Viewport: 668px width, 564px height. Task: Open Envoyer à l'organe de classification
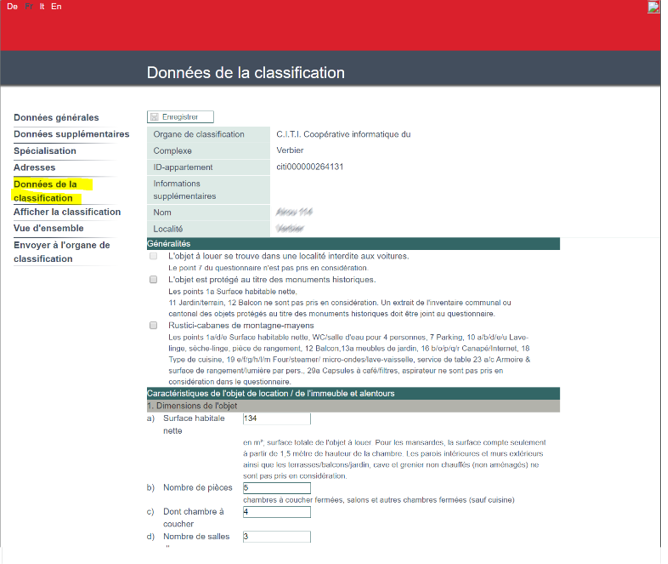pos(62,251)
